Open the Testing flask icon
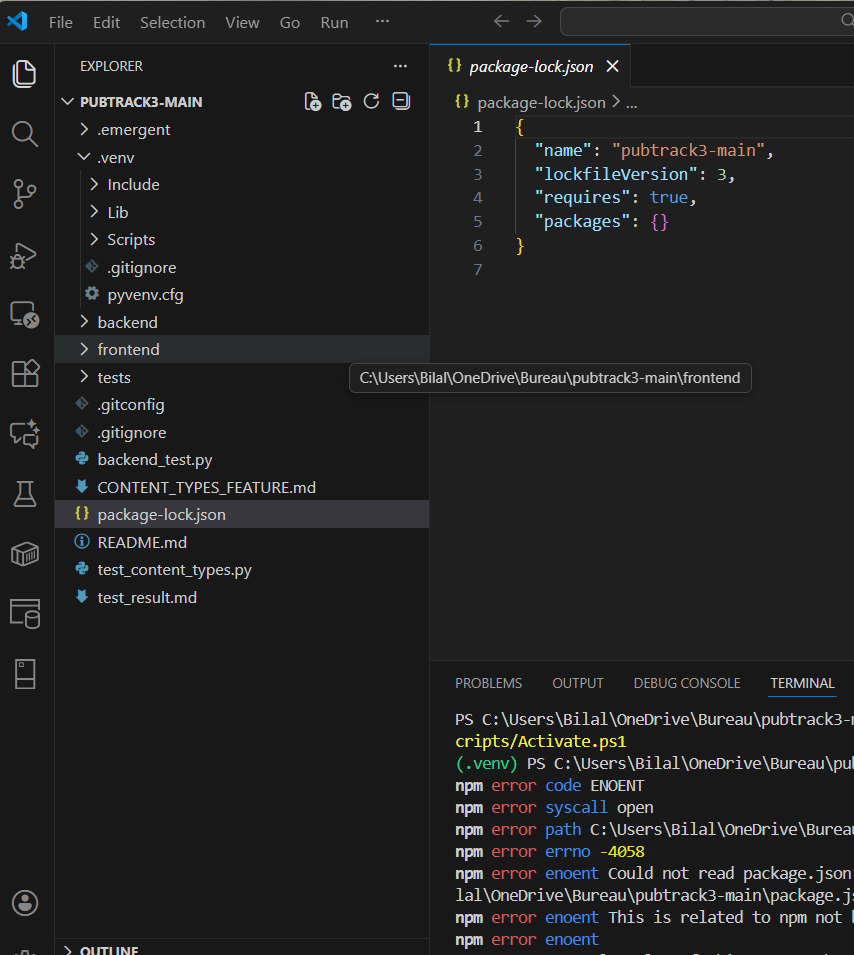The width and height of the screenshot is (854, 955). point(25,493)
